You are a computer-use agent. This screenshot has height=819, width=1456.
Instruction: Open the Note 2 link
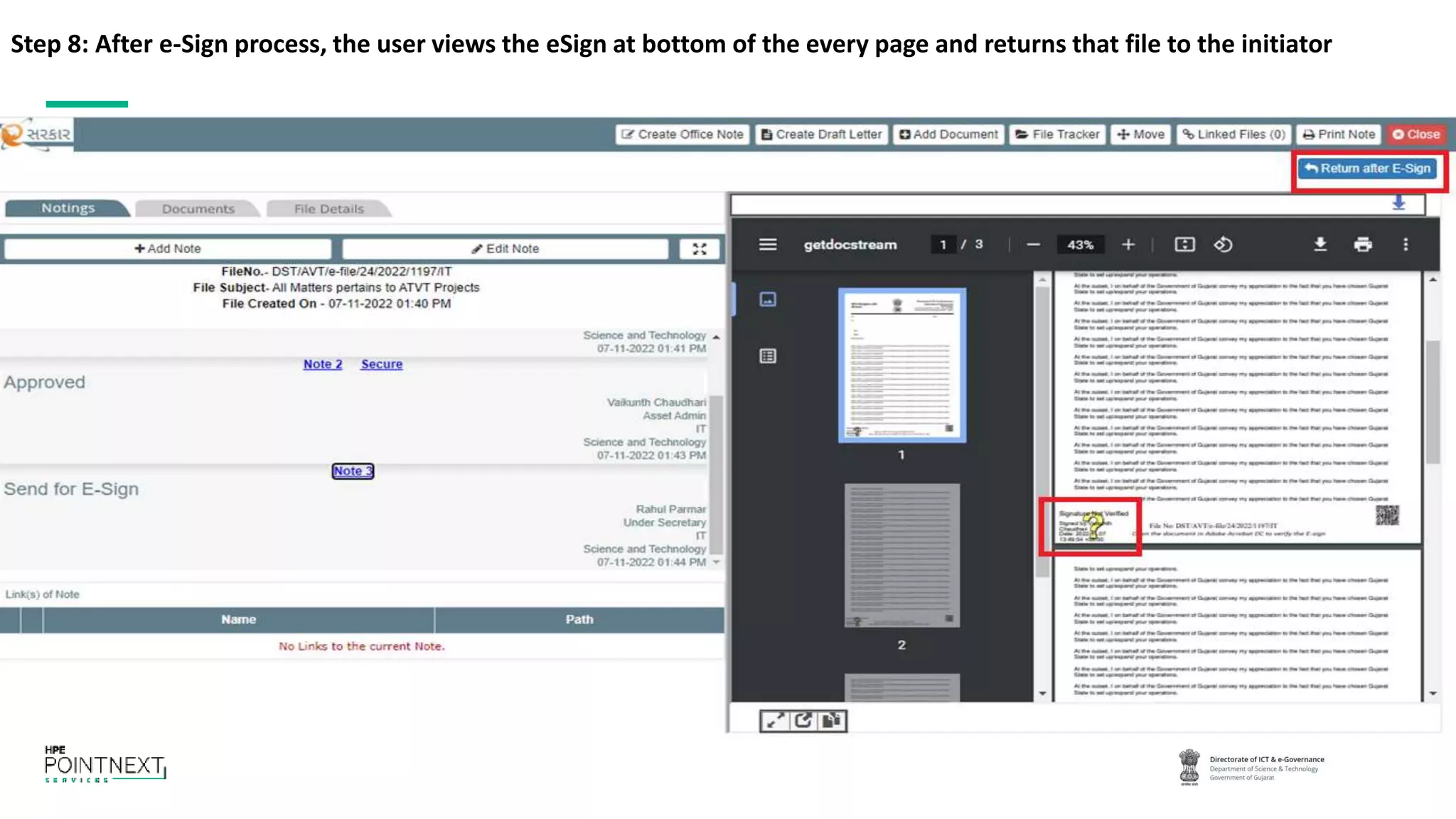tap(323, 364)
